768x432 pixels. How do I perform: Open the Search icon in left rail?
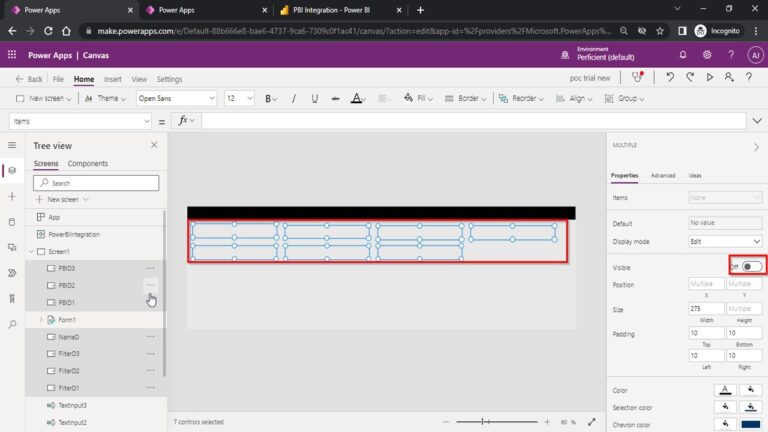(x=12, y=324)
